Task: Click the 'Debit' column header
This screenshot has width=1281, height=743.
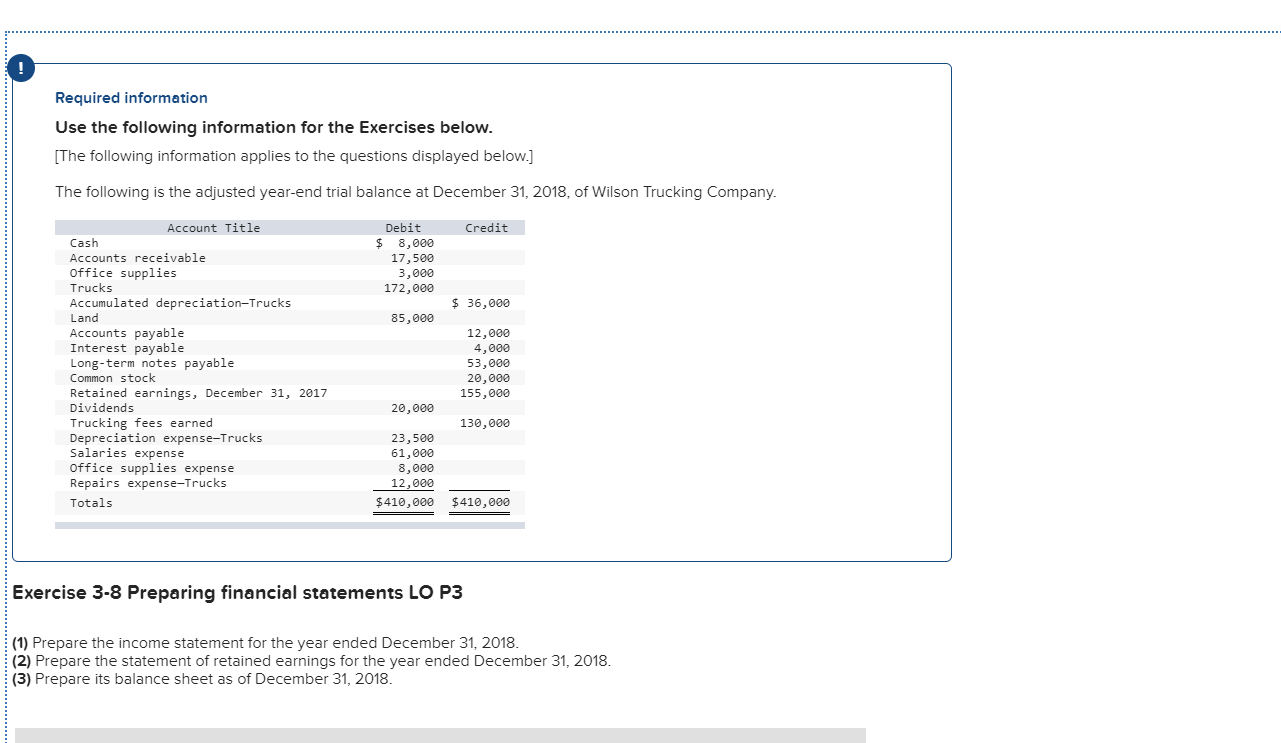Action: [403, 228]
